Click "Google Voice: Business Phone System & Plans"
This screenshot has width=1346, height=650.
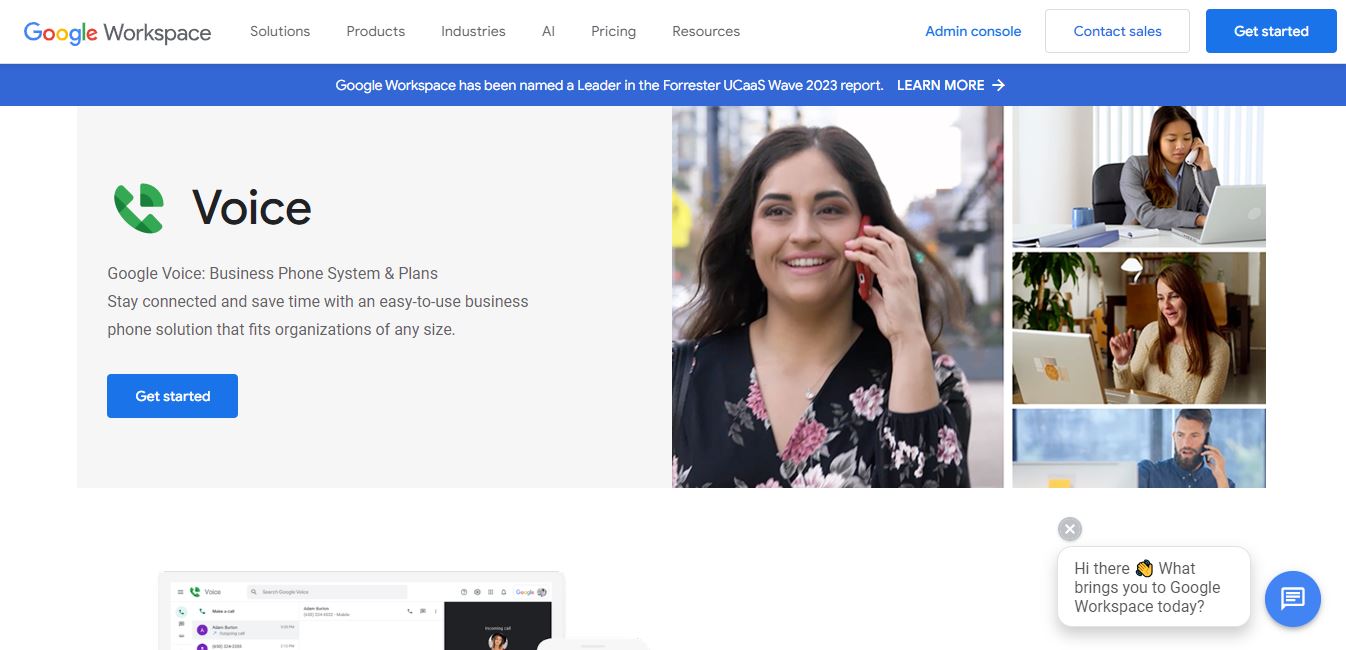tap(272, 273)
